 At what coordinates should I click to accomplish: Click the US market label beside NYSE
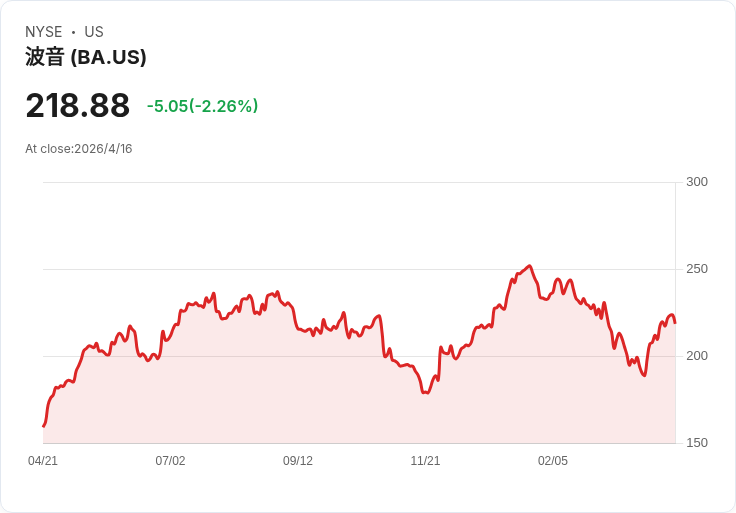point(94,32)
